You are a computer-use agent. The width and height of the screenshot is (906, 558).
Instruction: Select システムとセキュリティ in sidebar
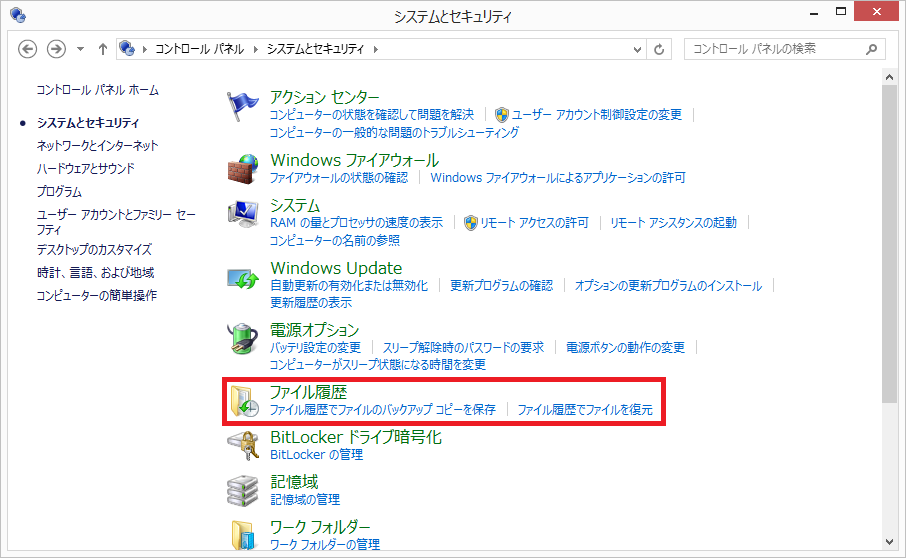(x=88, y=122)
